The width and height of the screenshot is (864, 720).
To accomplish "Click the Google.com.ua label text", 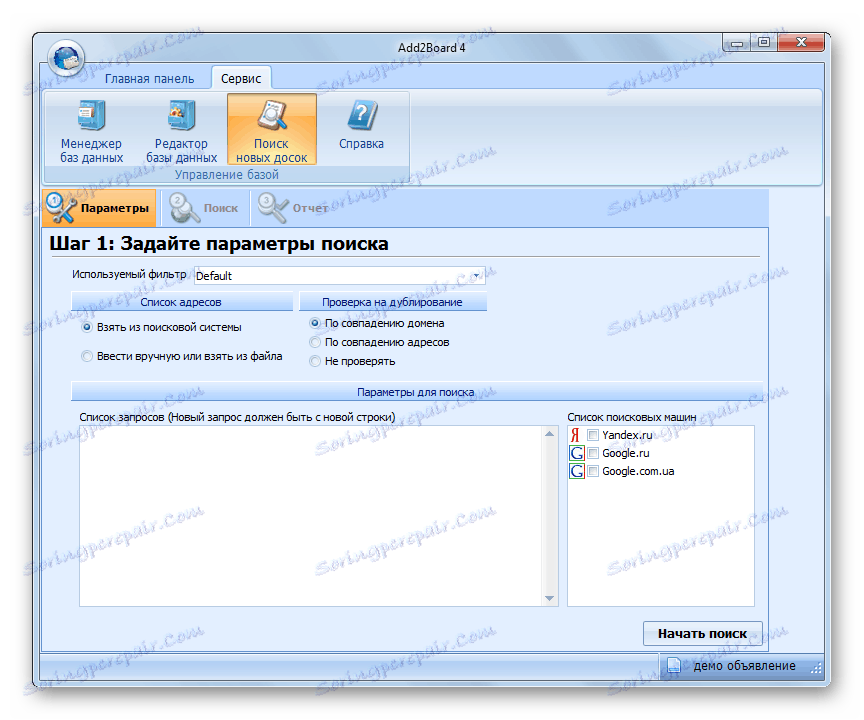I will [638, 472].
